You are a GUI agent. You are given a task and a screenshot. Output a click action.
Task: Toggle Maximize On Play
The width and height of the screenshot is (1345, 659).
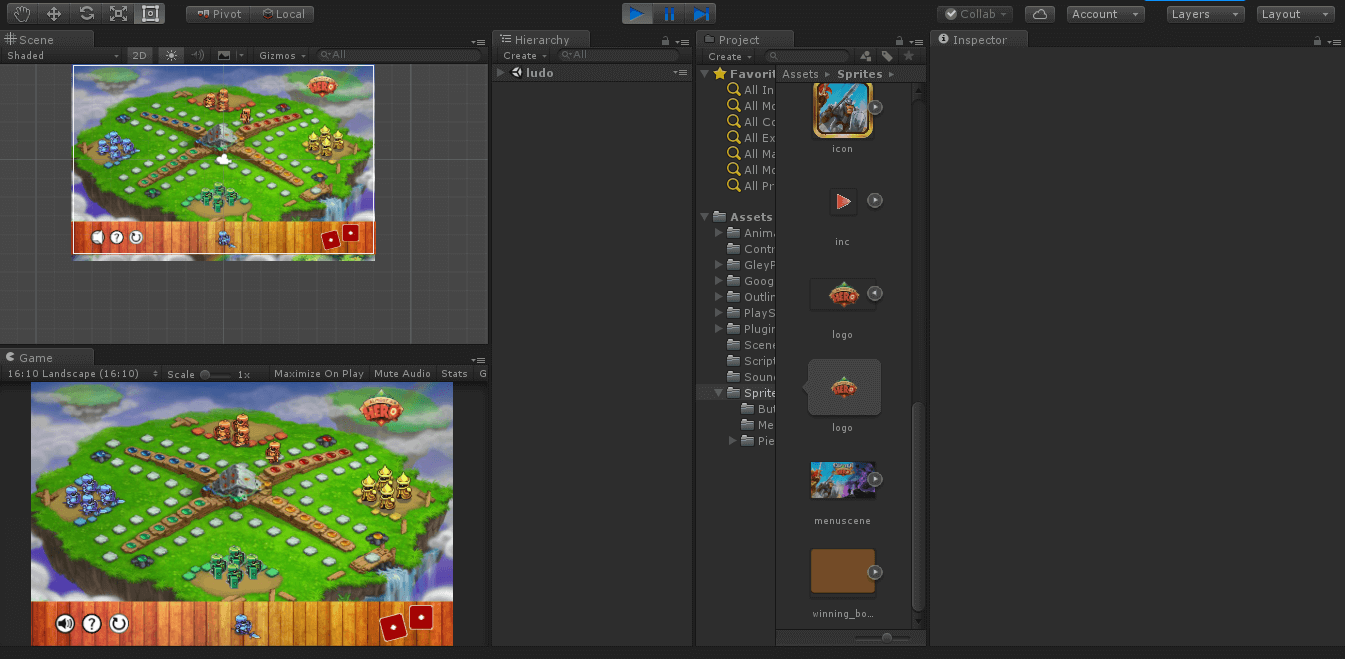tap(318, 374)
